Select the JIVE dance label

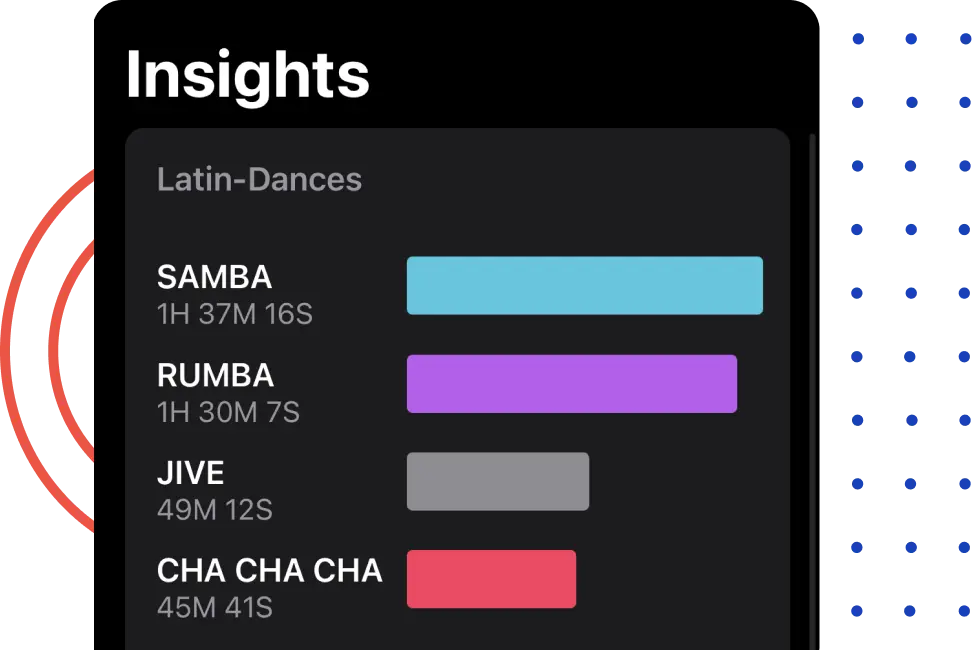[190, 472]
